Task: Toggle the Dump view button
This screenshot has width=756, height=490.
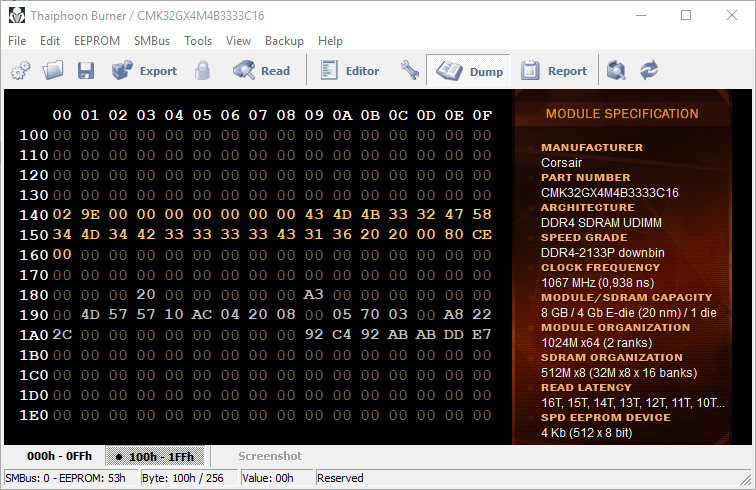Action: pos(468,71)
